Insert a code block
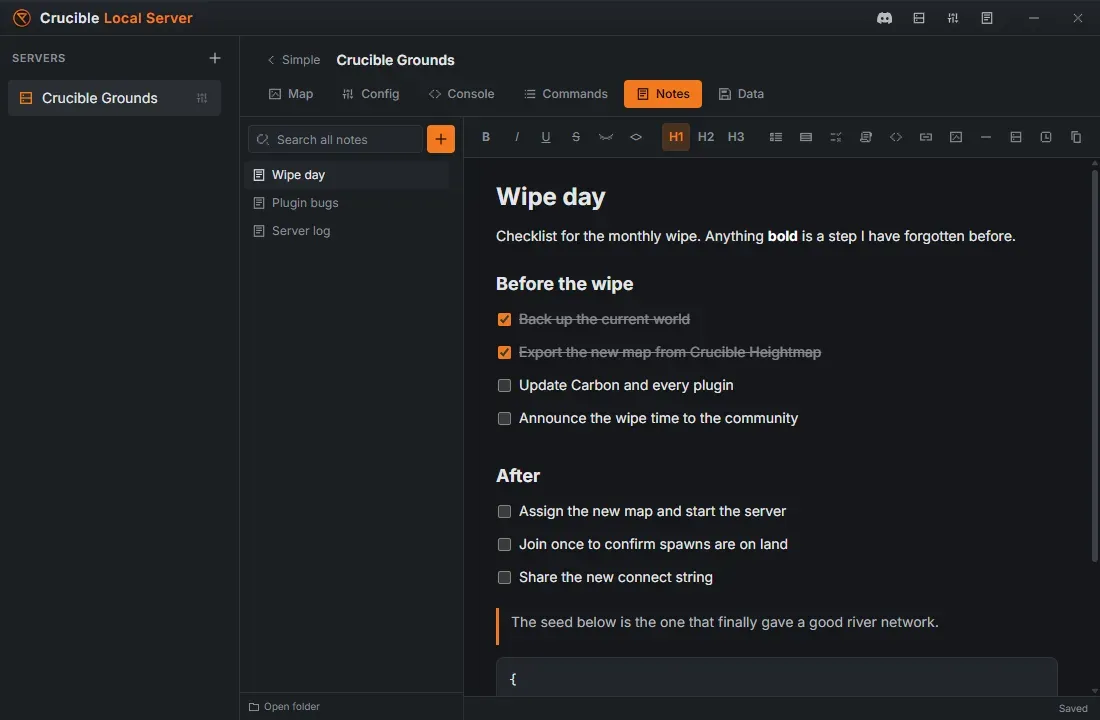This screenshot has width=1100, height=720. pyautogui.click(x=896, y=137)
